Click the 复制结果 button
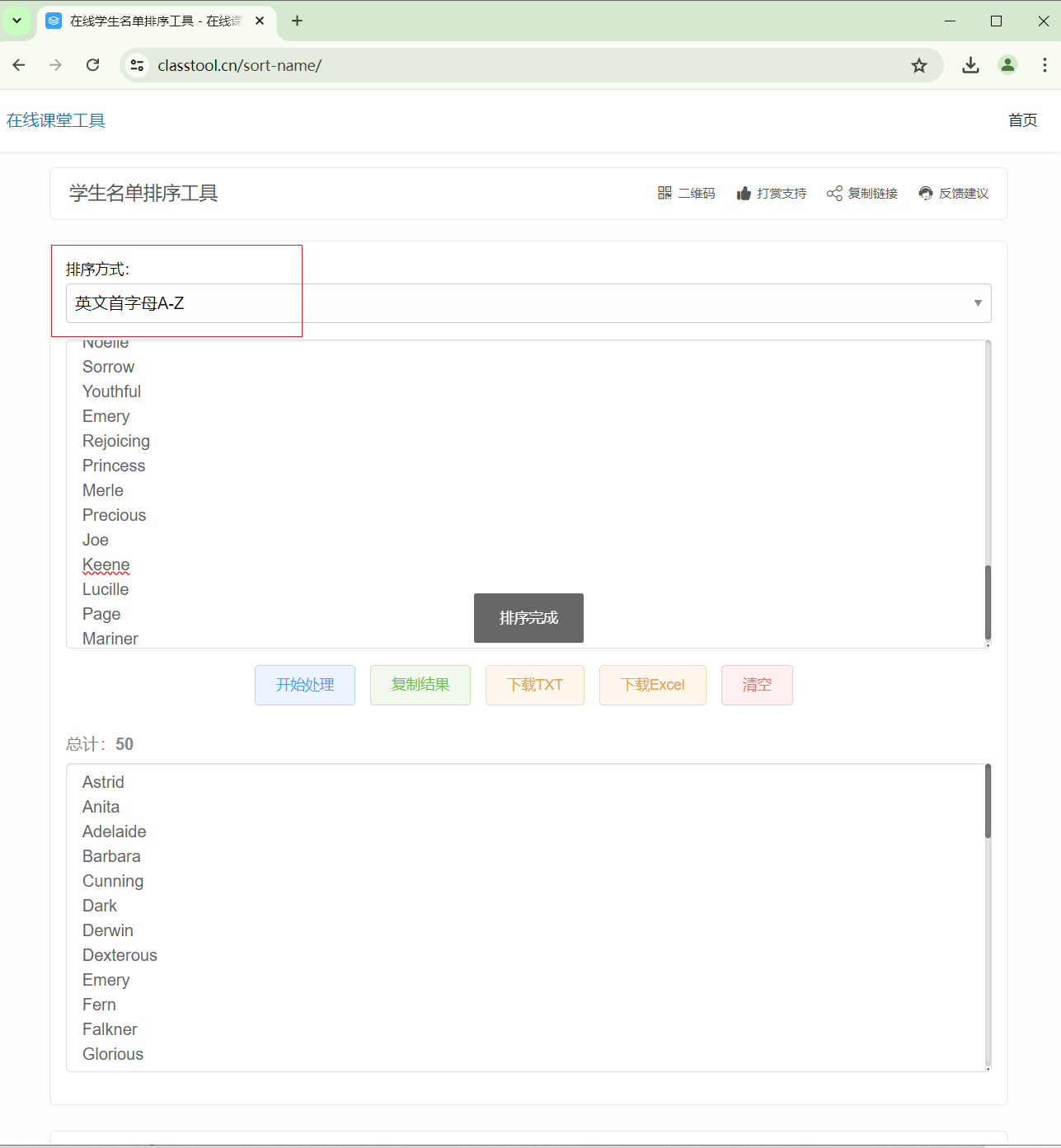 pyautogui.click(x=420, y=685)
